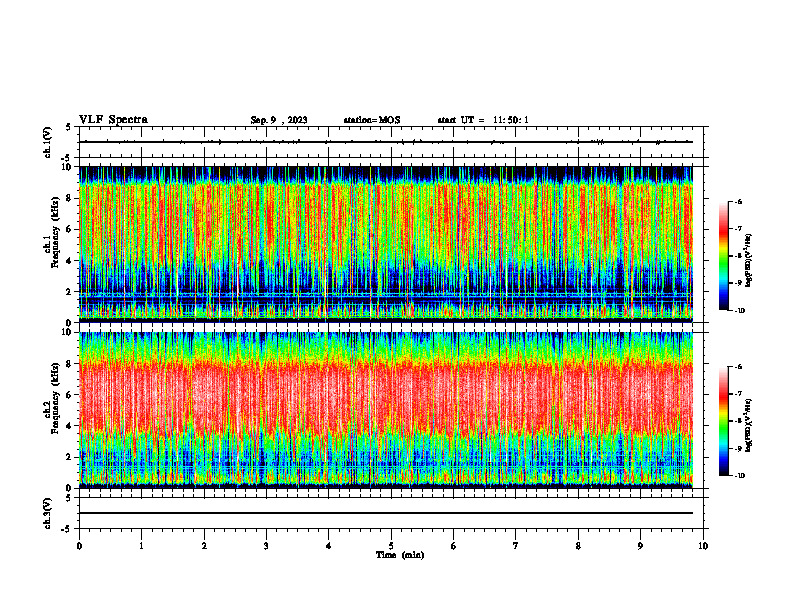Image resolution: width=792 pixels, height=612 pixels.
Task: Click the '-10' label on ch.1 color bar
Action: (739, 311)
